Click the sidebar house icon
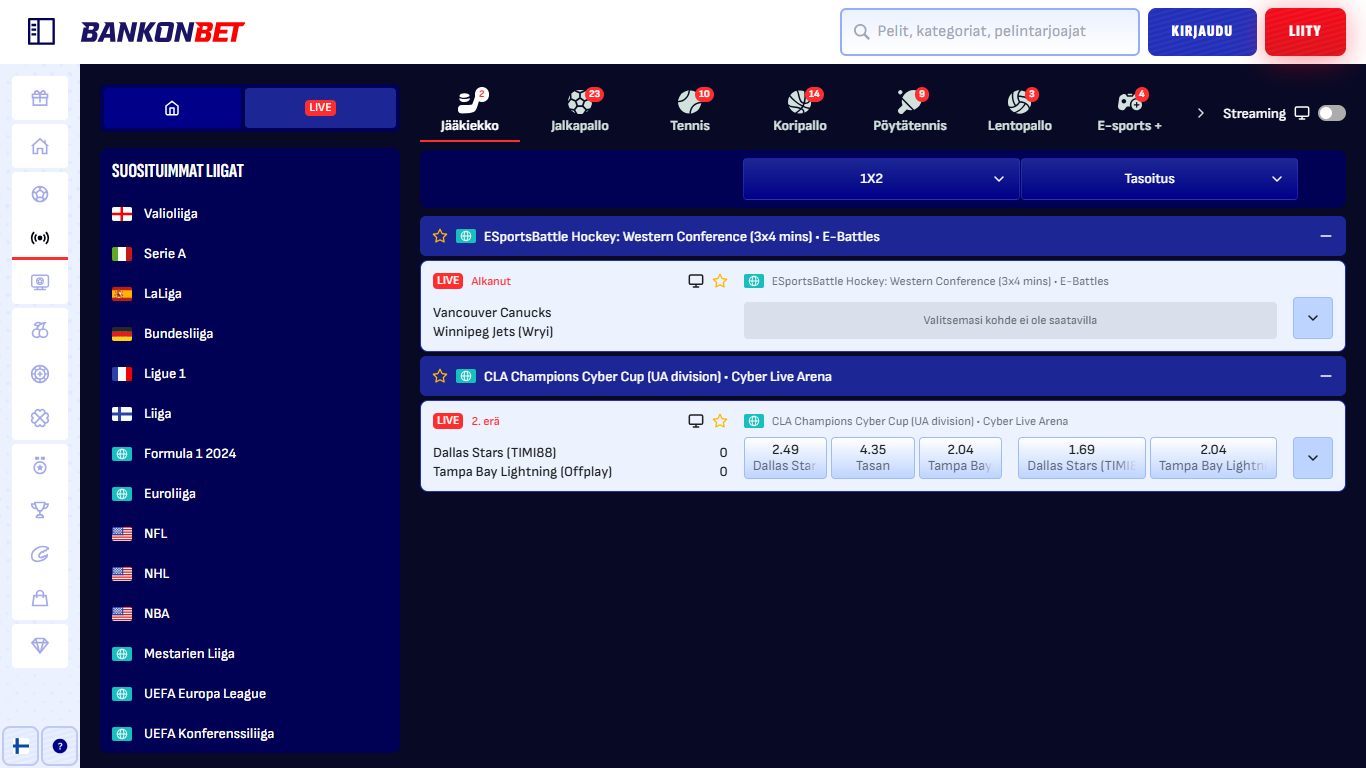 pos(40,147)
